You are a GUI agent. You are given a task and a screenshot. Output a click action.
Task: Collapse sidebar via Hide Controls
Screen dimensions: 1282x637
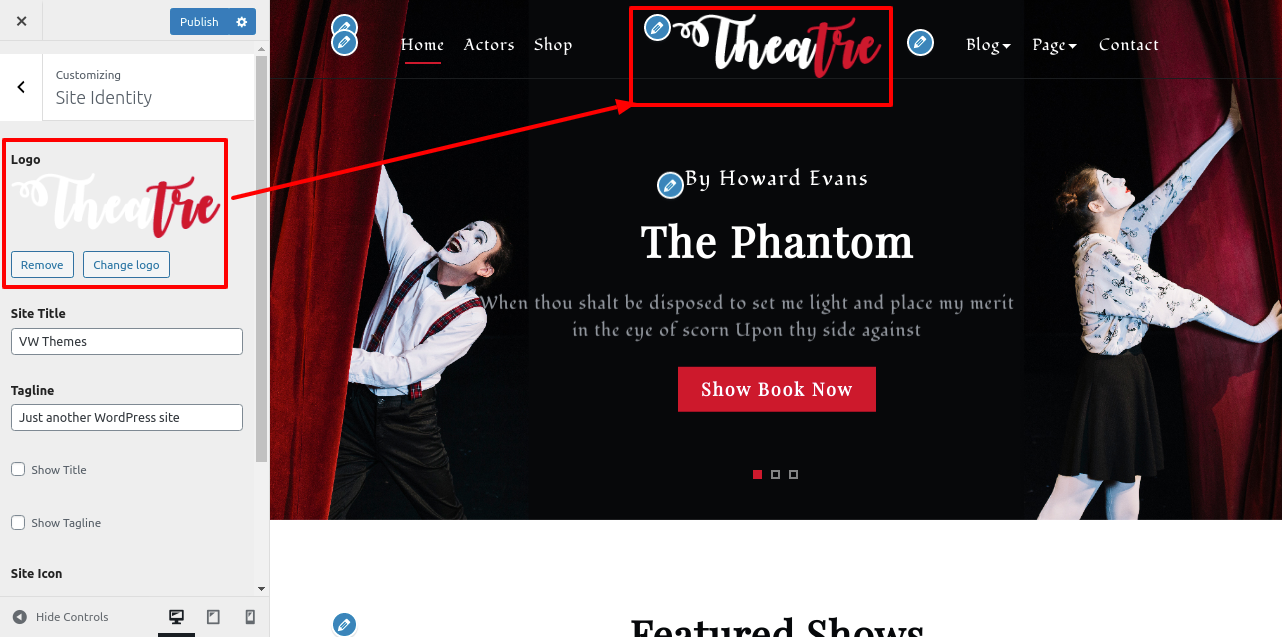click(x=61, y=617)
